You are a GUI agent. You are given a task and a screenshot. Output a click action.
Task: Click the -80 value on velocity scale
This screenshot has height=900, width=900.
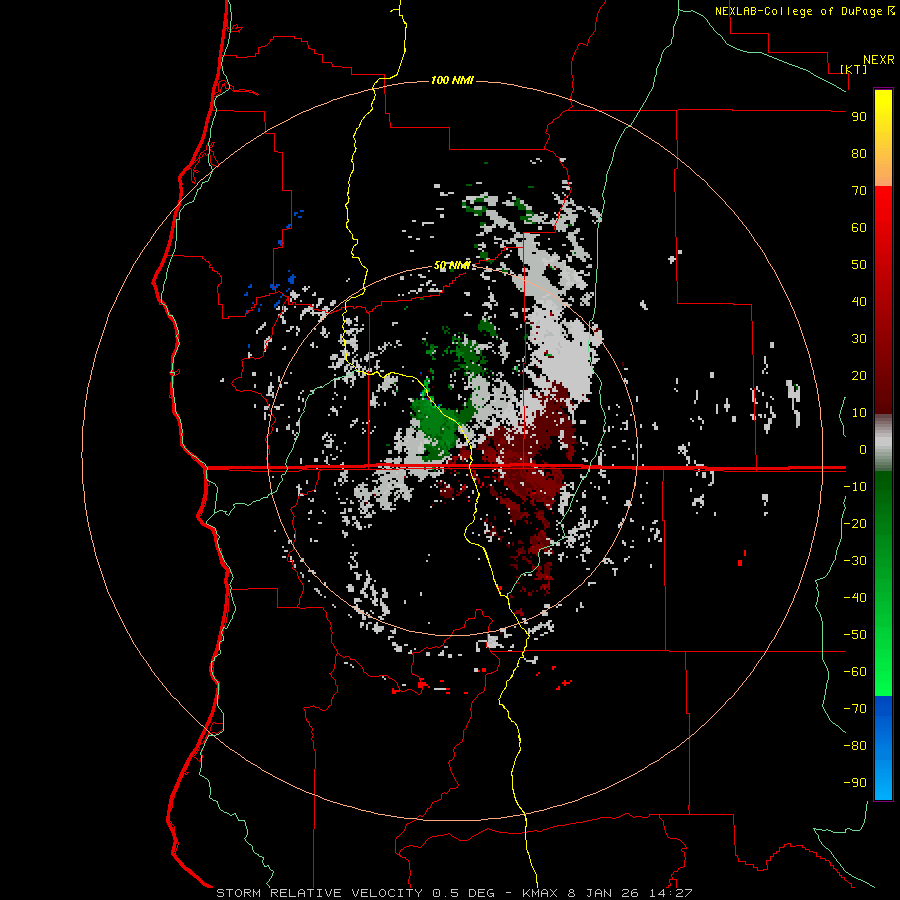855,746
